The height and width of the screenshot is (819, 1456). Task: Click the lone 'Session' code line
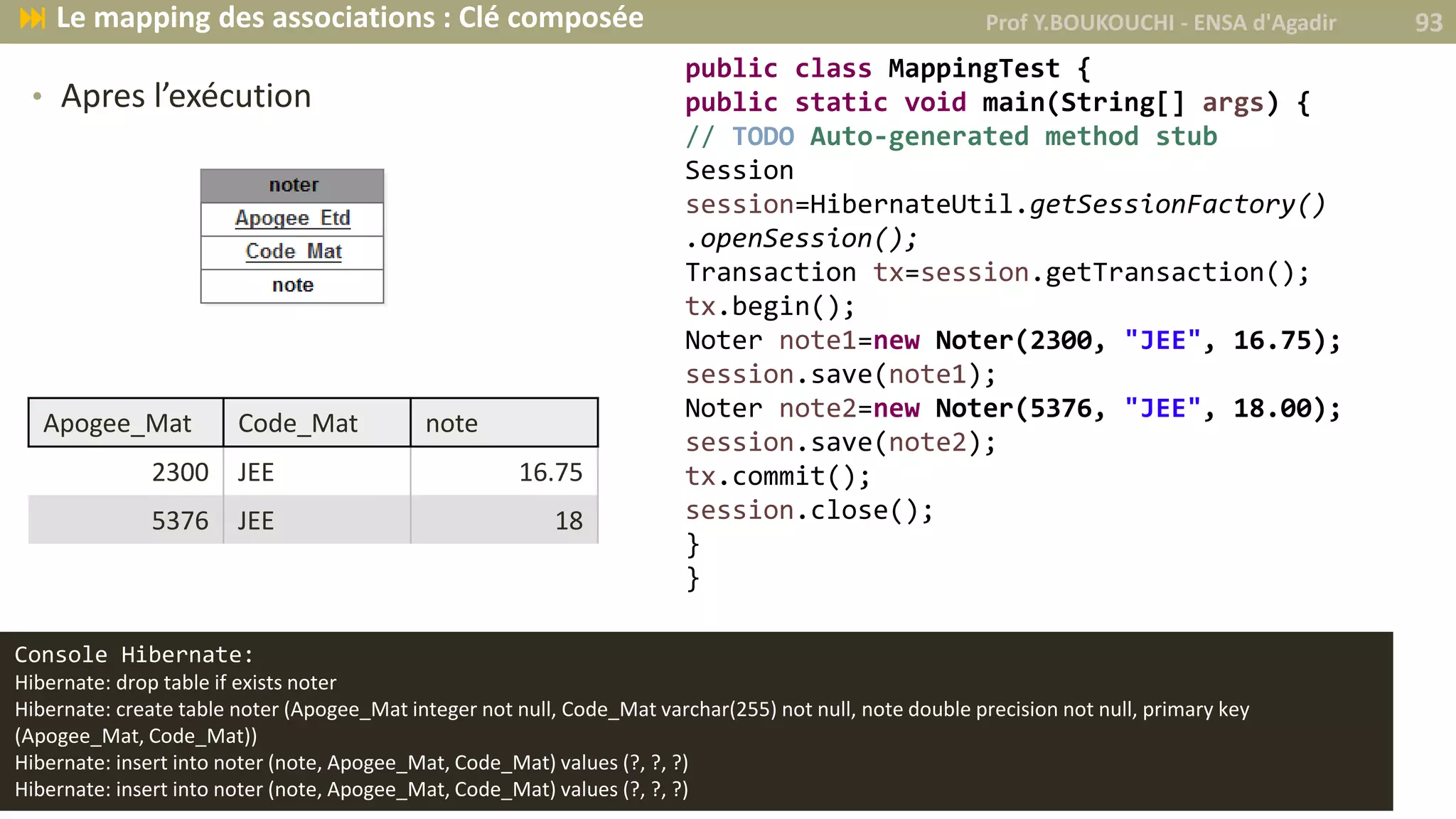coord(739,171)
